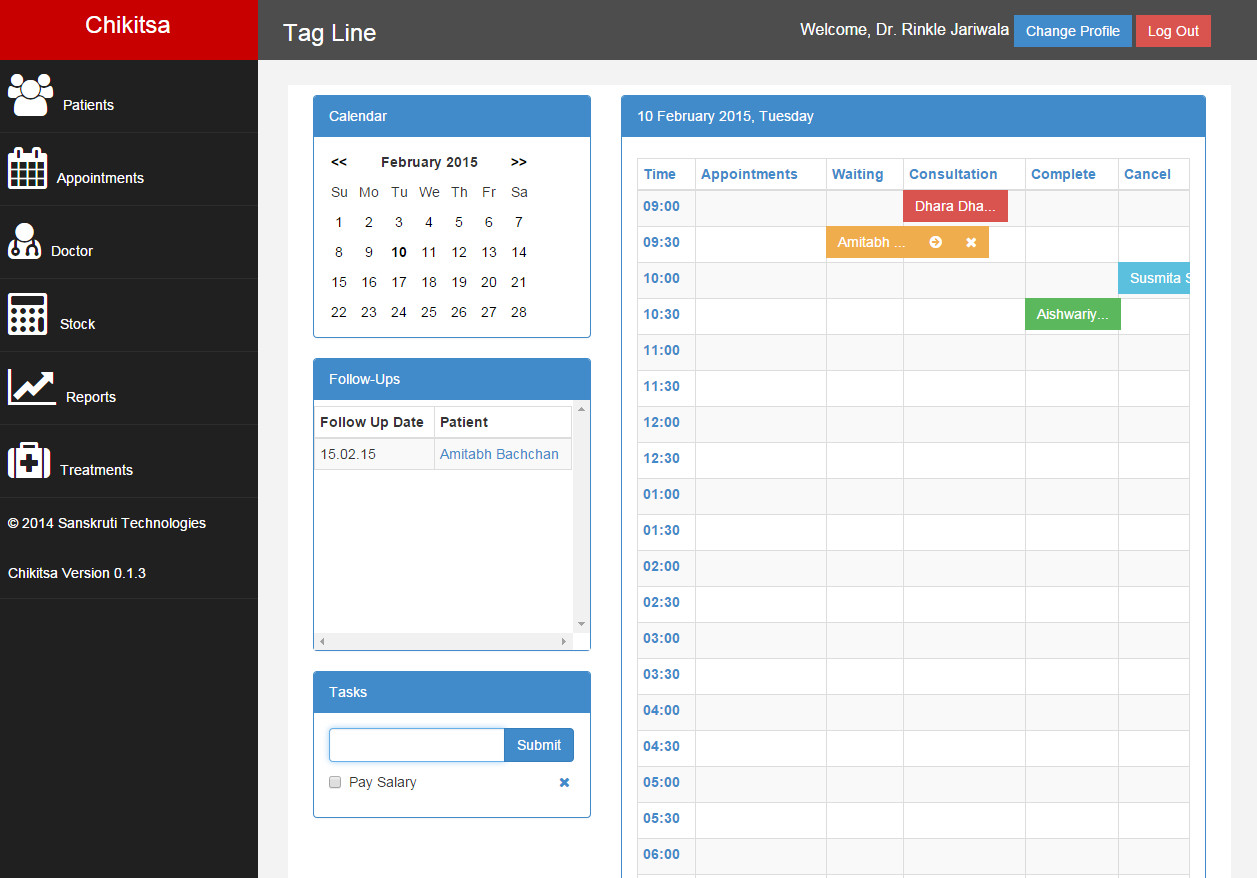
Task: Open Amitabh Bachchan follow-up patient link
Action: click(x=499, y=454)
